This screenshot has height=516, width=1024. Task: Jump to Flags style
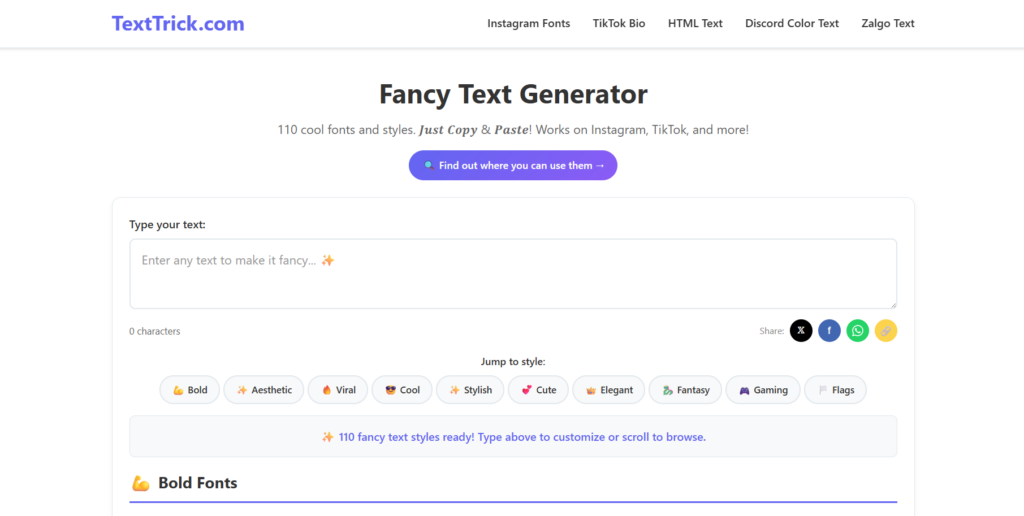coord(835,390)
